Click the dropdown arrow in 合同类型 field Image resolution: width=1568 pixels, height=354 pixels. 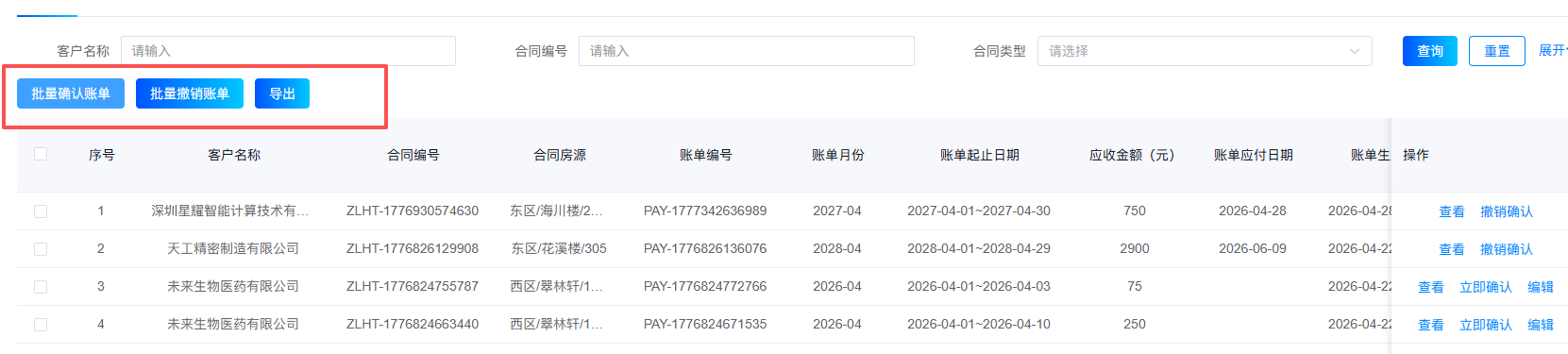coord(1355,51)
